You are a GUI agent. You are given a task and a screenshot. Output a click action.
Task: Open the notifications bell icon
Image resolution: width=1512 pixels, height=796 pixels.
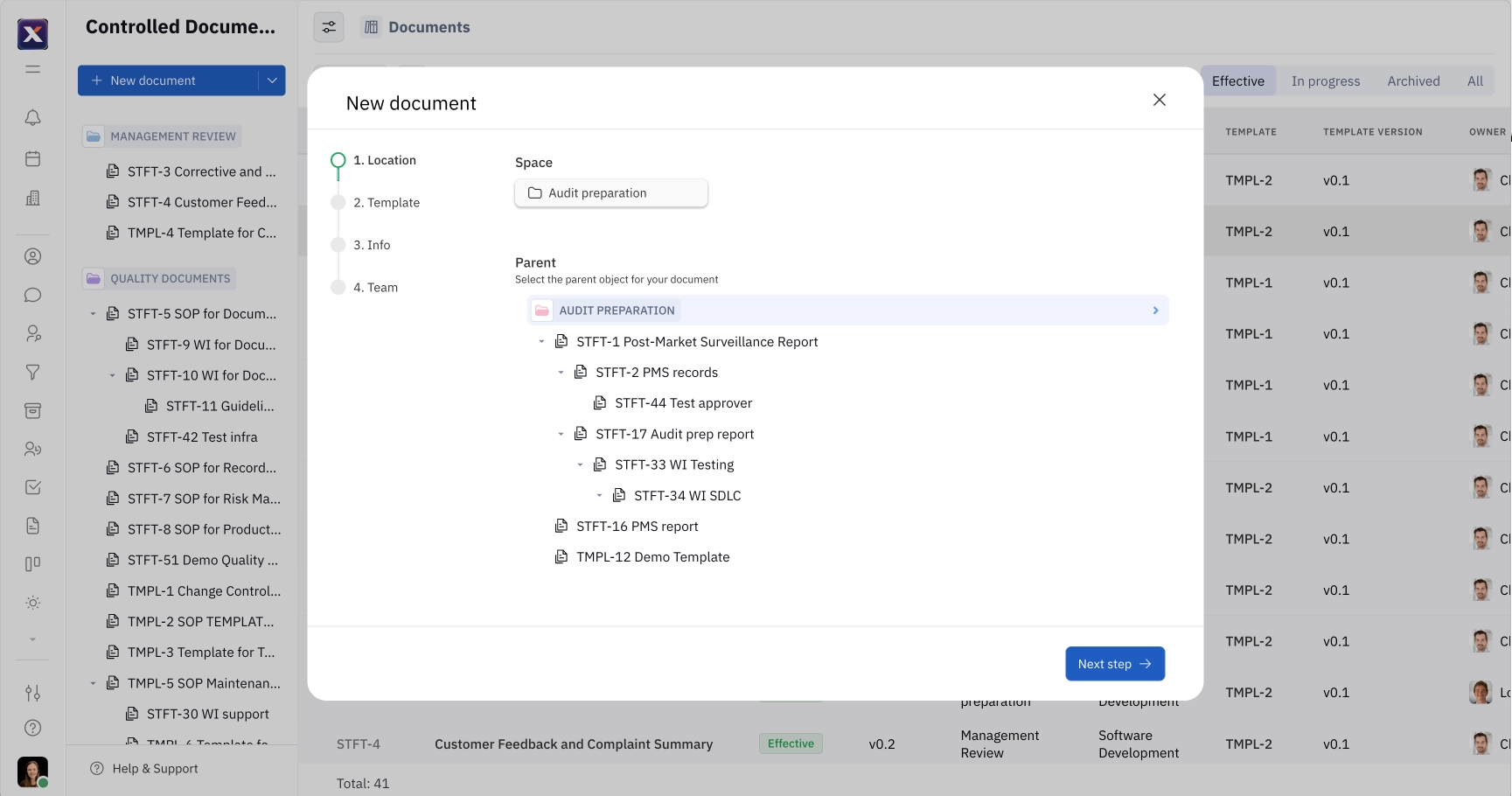point(32,117)
